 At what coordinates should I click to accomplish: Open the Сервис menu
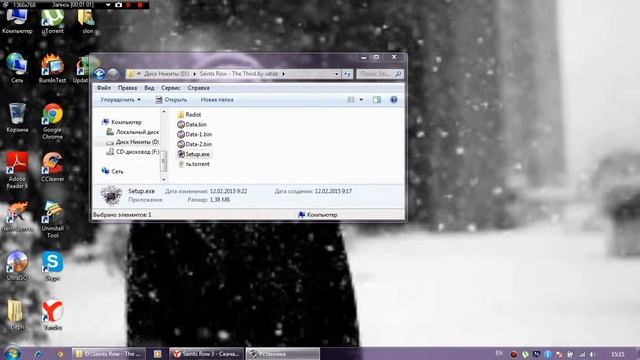(x=171, y=88)
